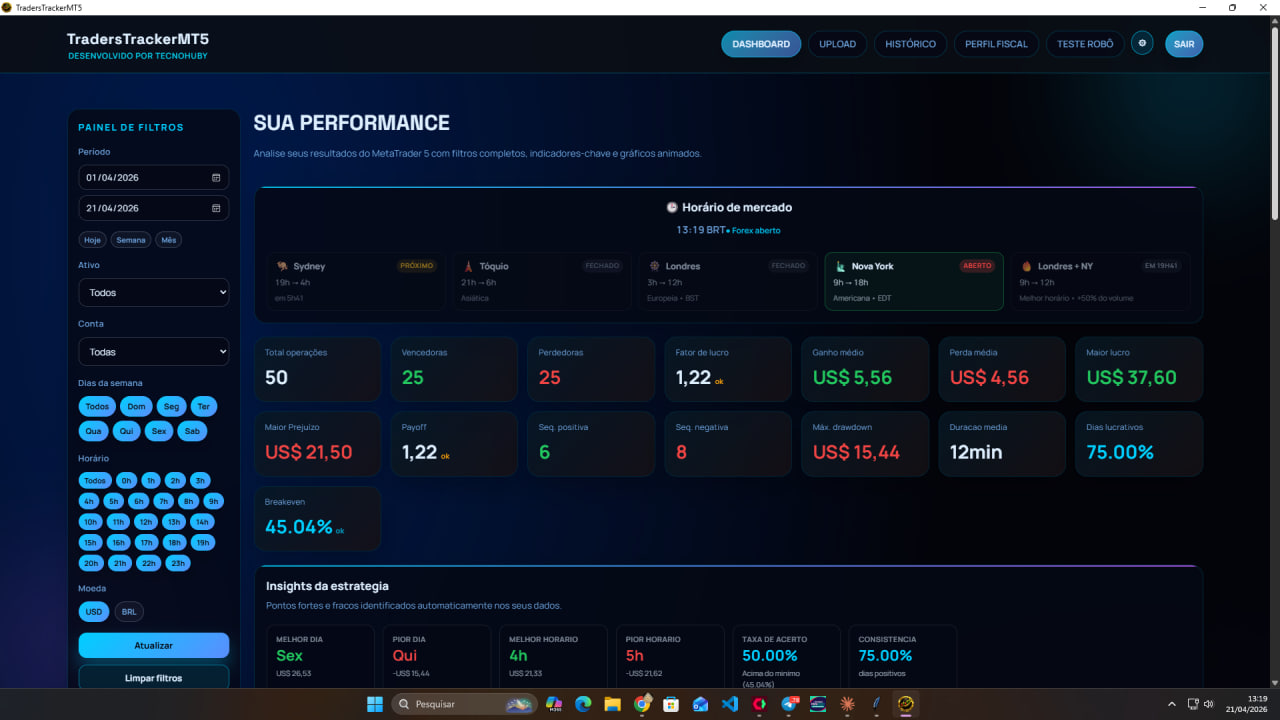The height and width of the screenshot is (720, 1280).
Task: Toggle the Dom weekday chip
Action: [136, 406]
